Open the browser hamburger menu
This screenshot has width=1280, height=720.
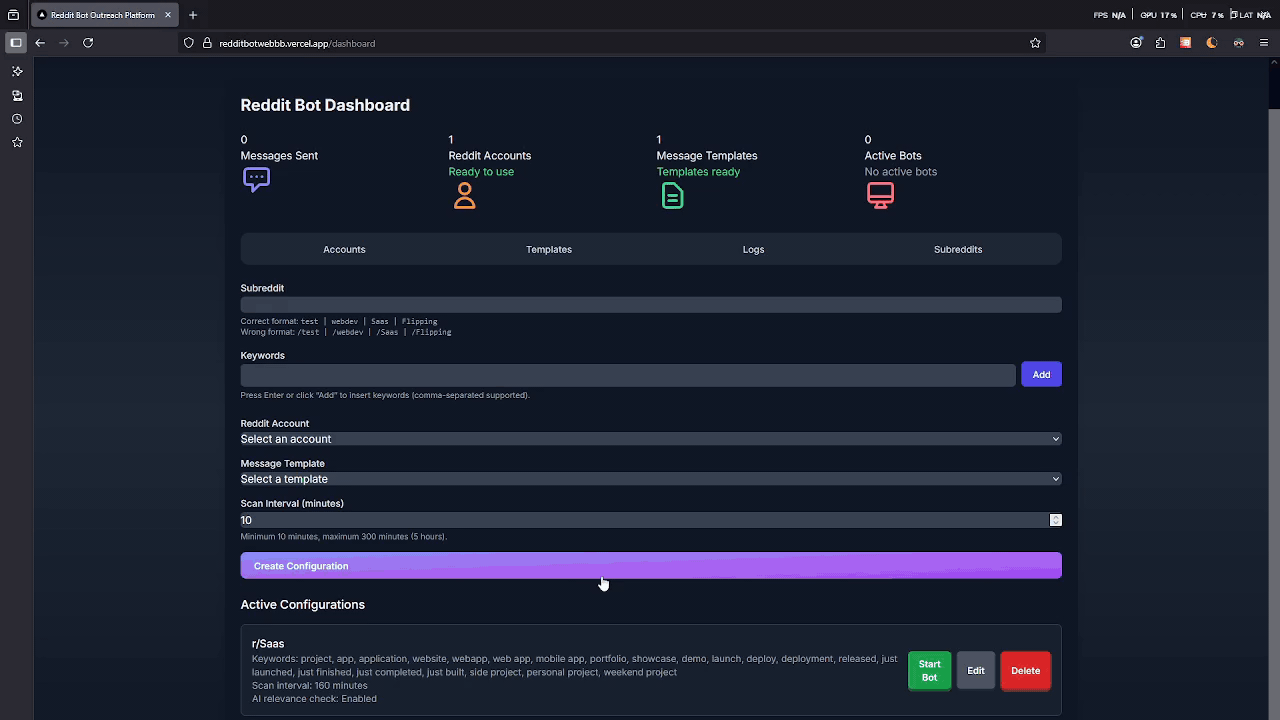click(1263, 43)
